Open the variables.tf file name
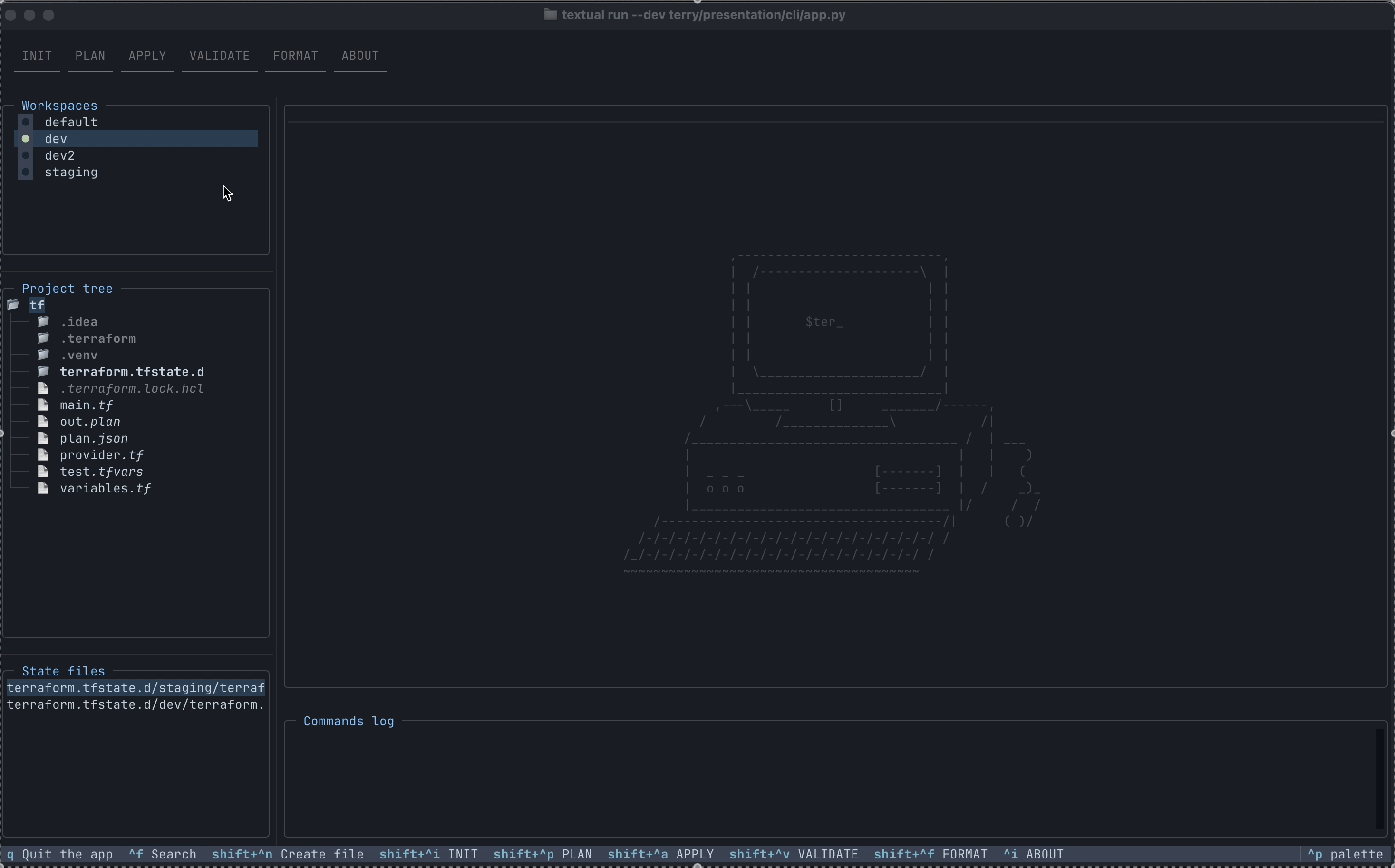 coord(106,489)
